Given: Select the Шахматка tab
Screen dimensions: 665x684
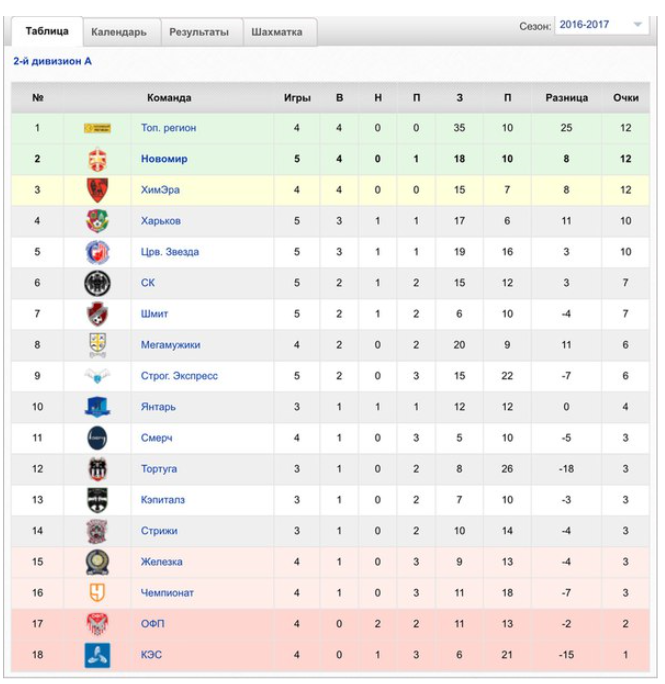Looking at the screenshot, I should click(277, 32).
